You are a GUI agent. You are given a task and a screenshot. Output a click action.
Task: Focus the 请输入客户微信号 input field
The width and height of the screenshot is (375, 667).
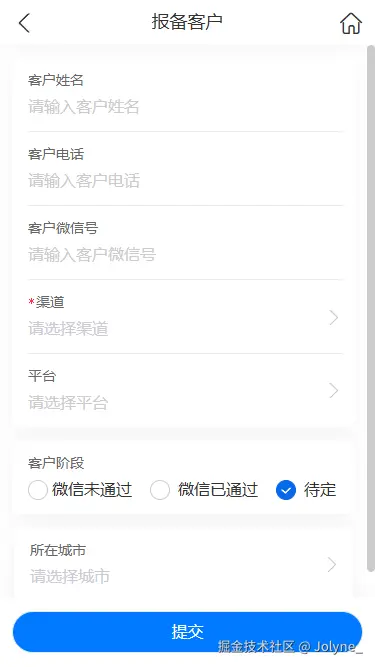[185, 255]
